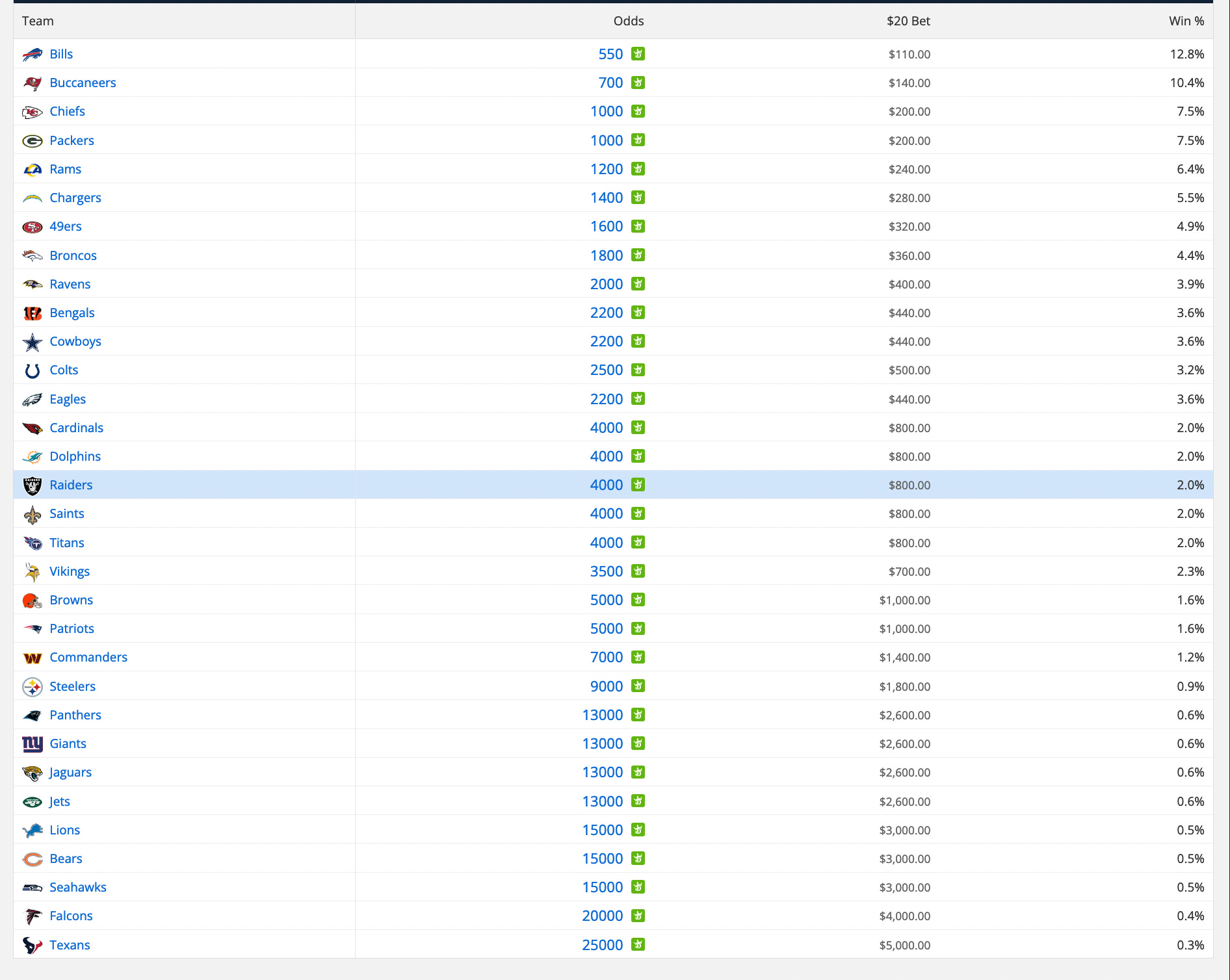The width and height of the screenshot is (1230, 980).
Task: Click the 10.4% win chance for Buccaneers
Action: [x=1187, y=83]
